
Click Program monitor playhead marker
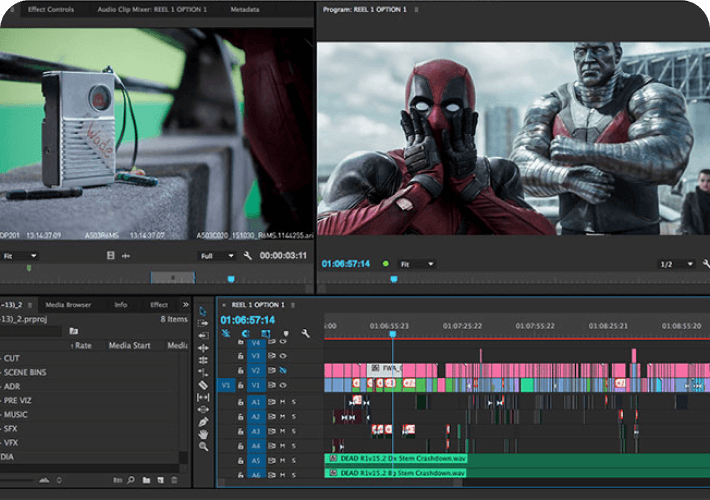tap(394, 279)
